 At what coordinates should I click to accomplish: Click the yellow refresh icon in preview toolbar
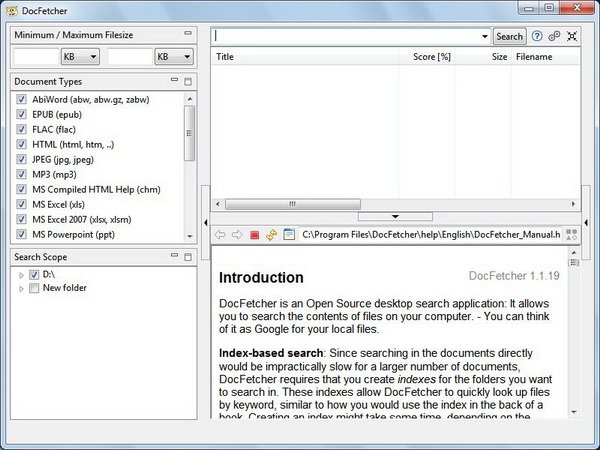(271, 235)
